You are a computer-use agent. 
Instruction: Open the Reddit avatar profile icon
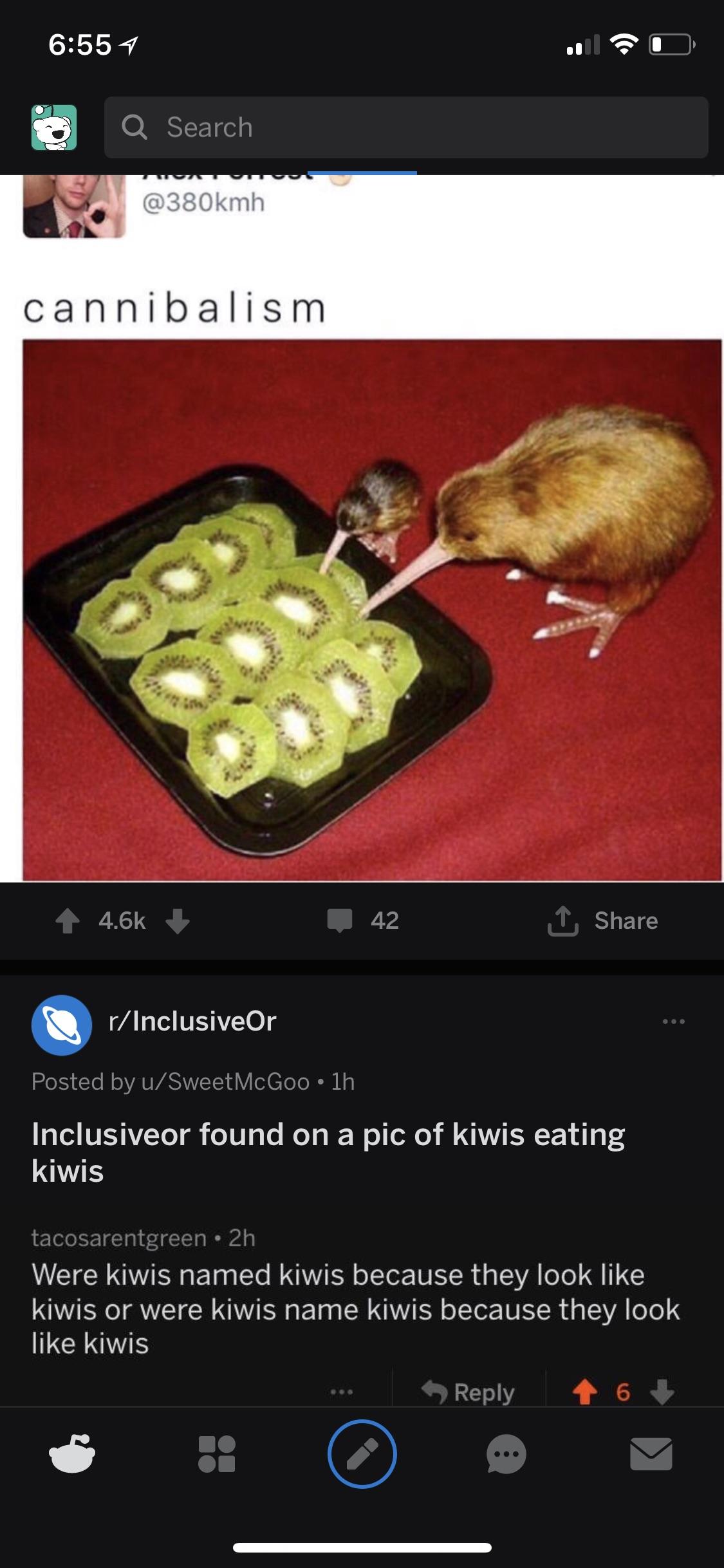(x=54, y=127)
